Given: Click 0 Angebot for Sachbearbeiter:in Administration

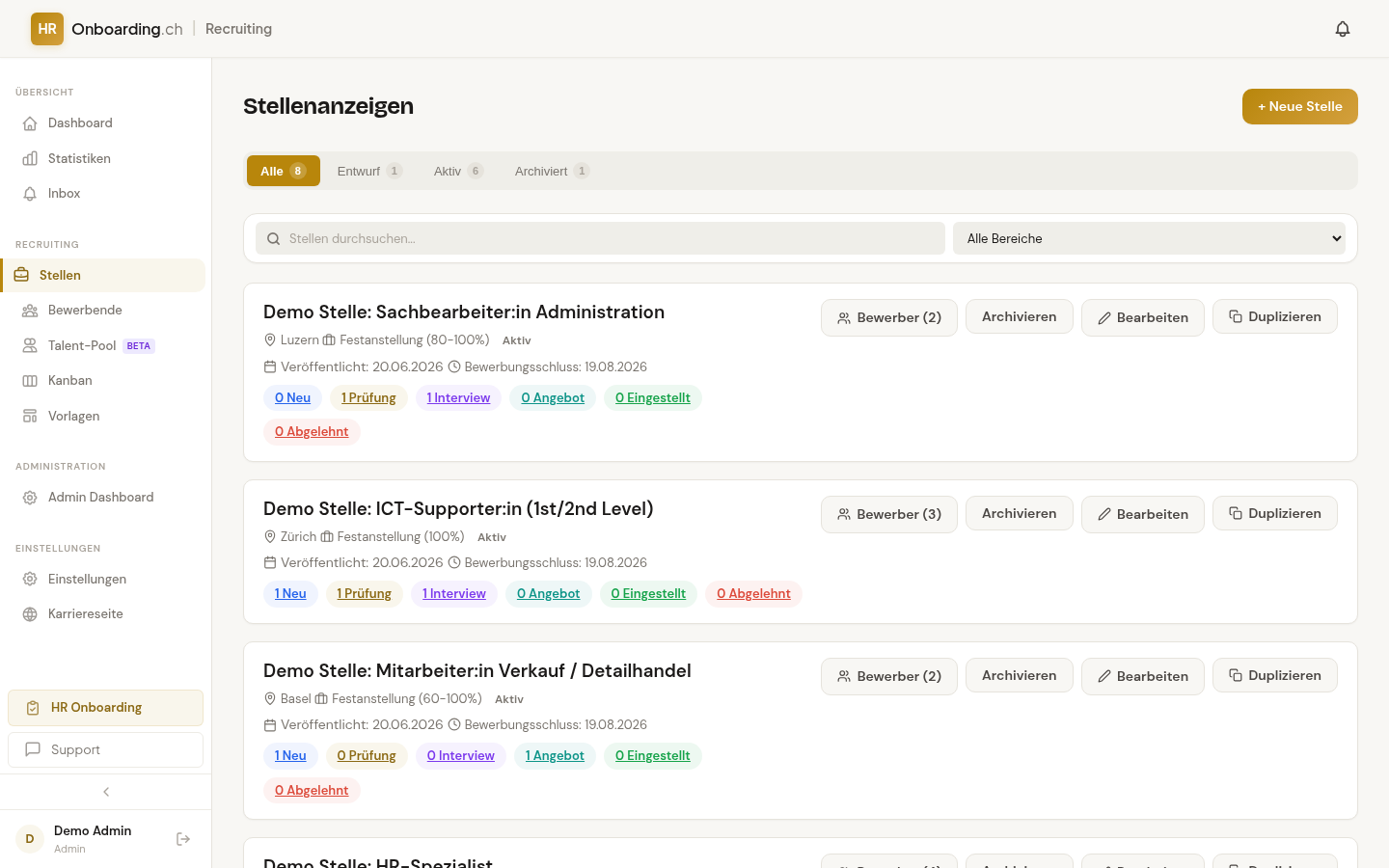Looking at the screenshot, I should point(553,397).
